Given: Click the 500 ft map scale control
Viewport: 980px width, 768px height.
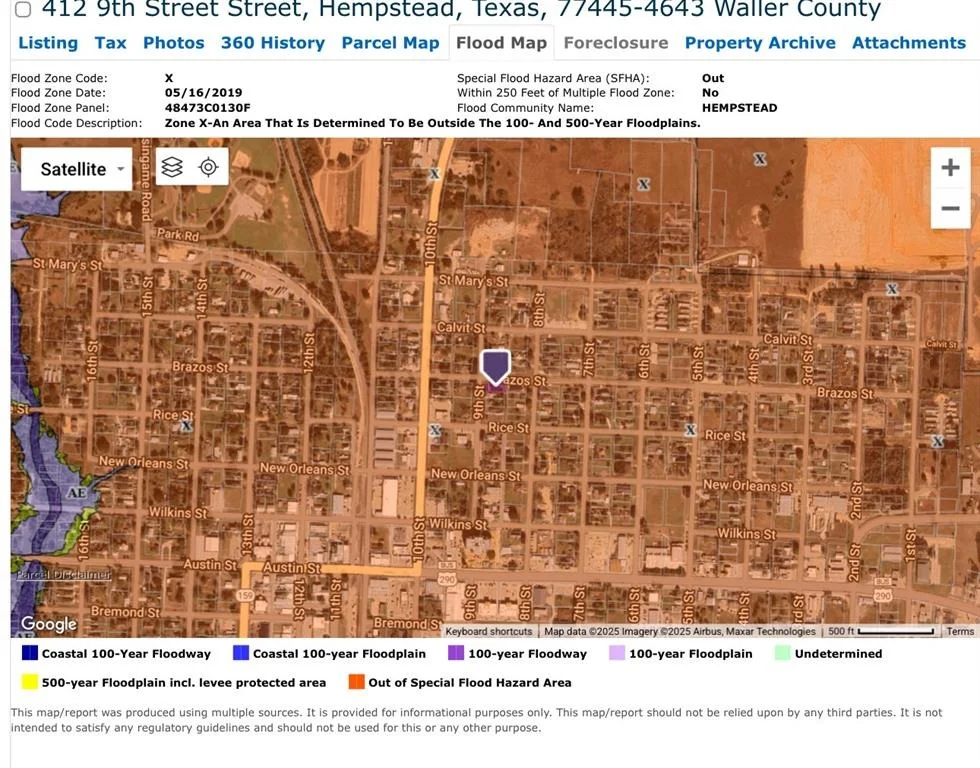Looking at the screenshot, I should pyautogui.click(x=881, y=631).
